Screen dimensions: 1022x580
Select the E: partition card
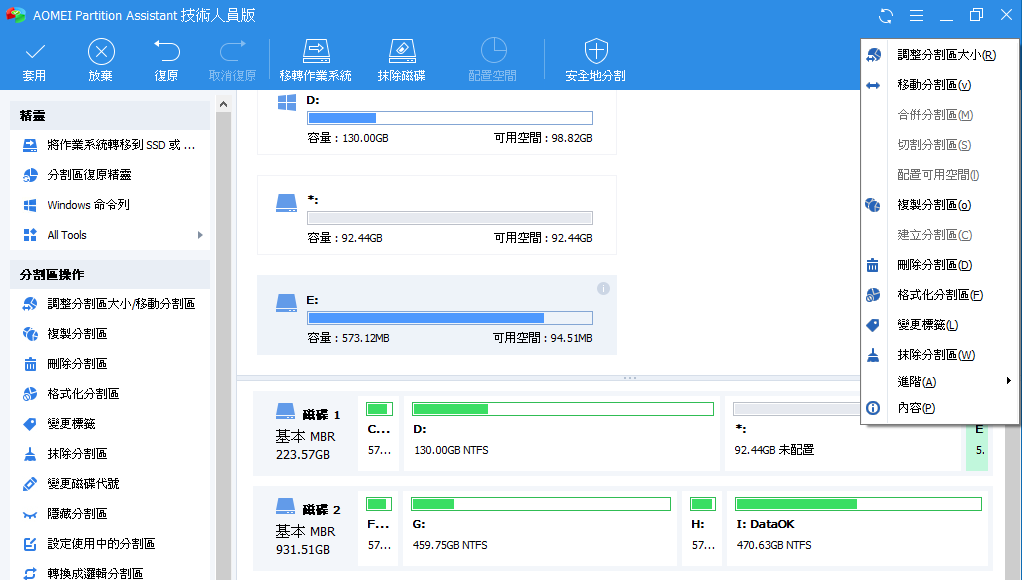point(437,315)
